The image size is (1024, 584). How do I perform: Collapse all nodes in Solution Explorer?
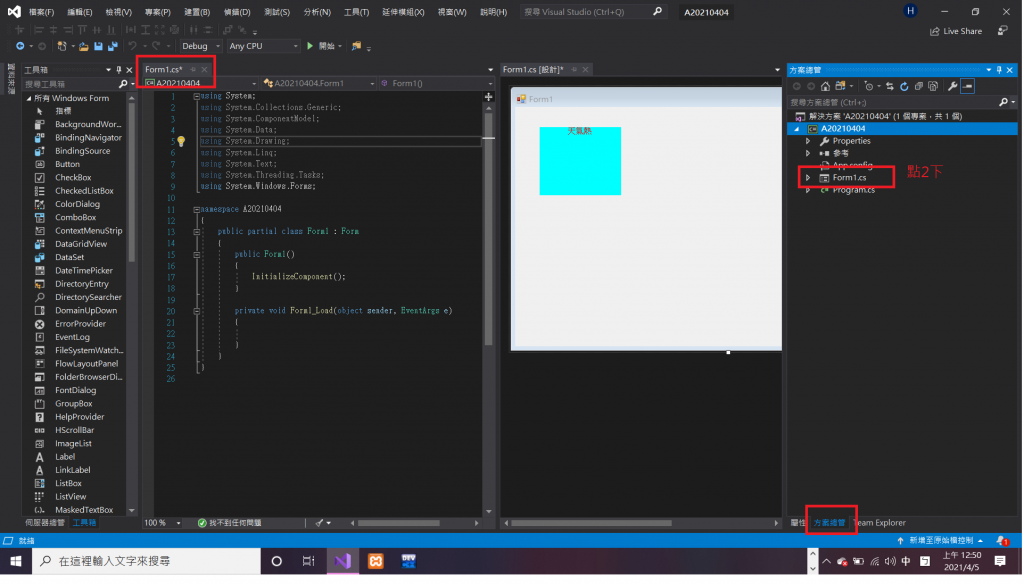pos(919,86)
